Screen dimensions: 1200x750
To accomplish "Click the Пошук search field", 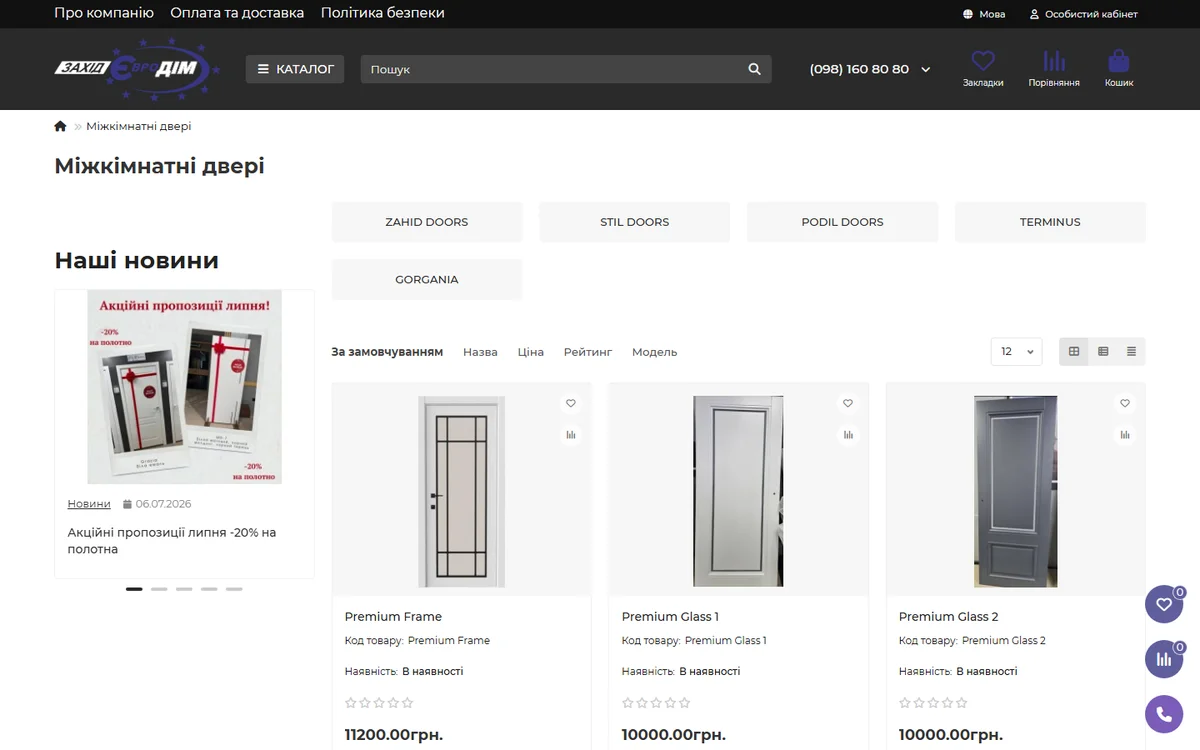I will click(550, 69).
